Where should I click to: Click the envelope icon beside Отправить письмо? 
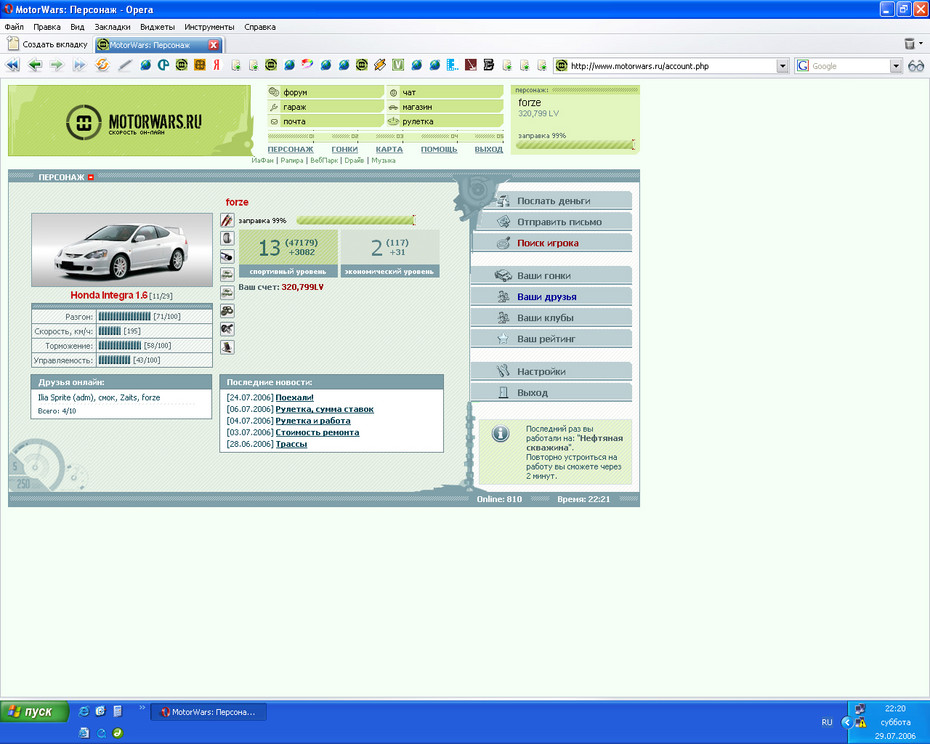[504, 222]
